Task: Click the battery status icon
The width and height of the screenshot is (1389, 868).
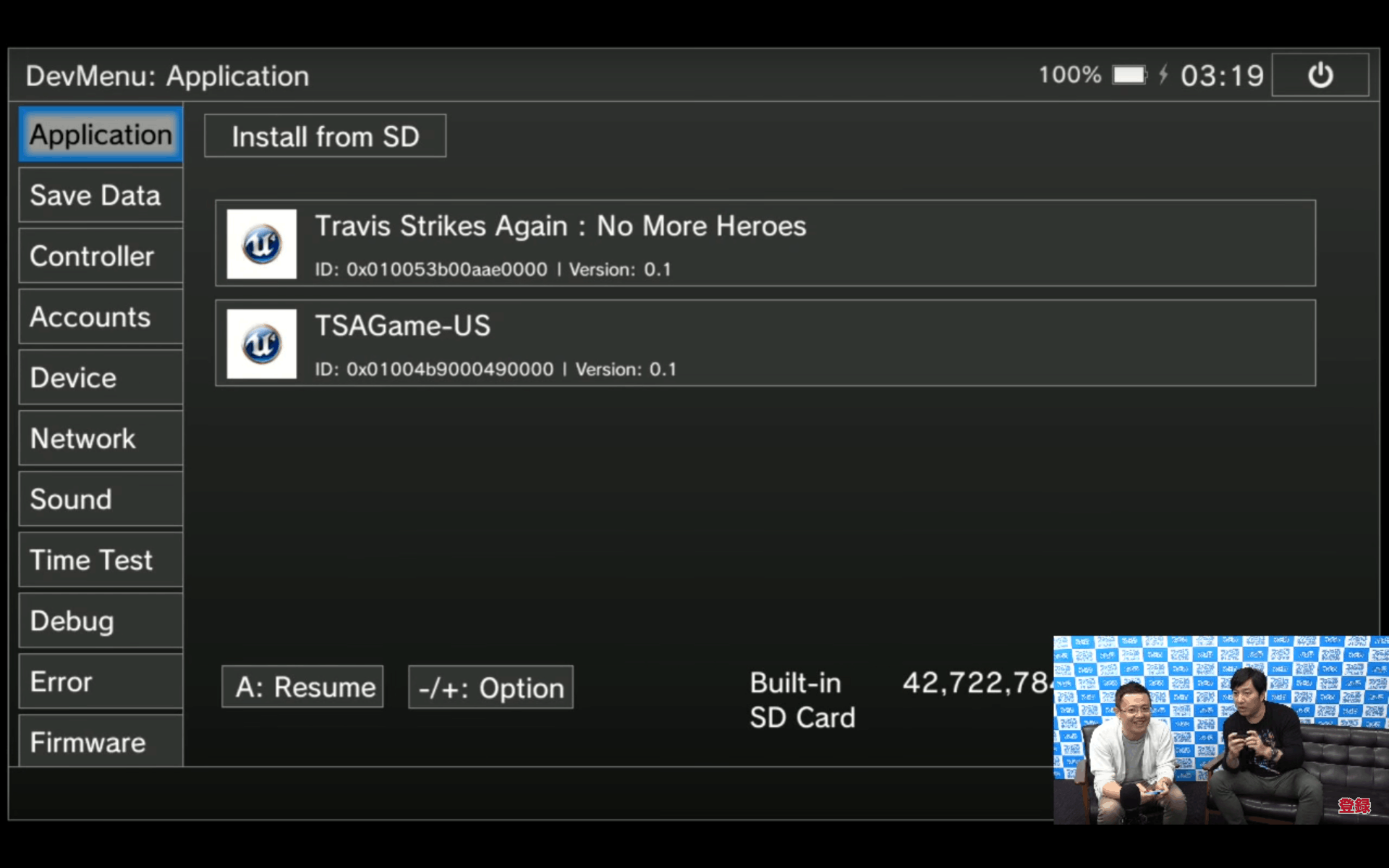Action: [x=1129, y=75]
